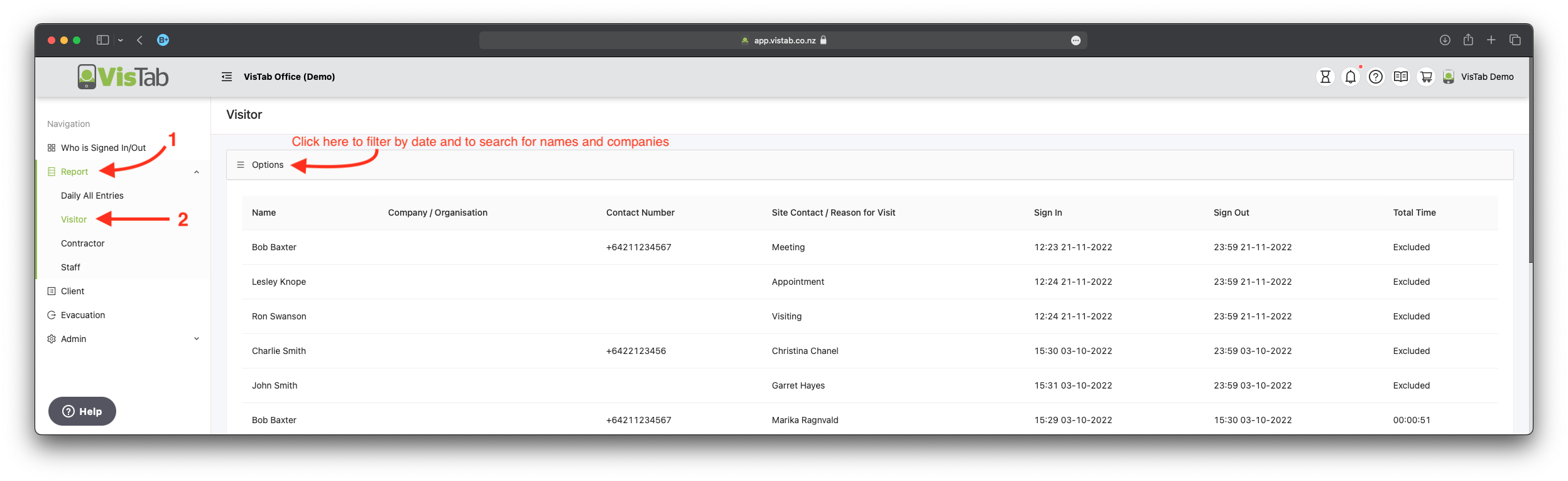
Task: Open Who is Signed In/Out
Action: click(x=103, y=148)
